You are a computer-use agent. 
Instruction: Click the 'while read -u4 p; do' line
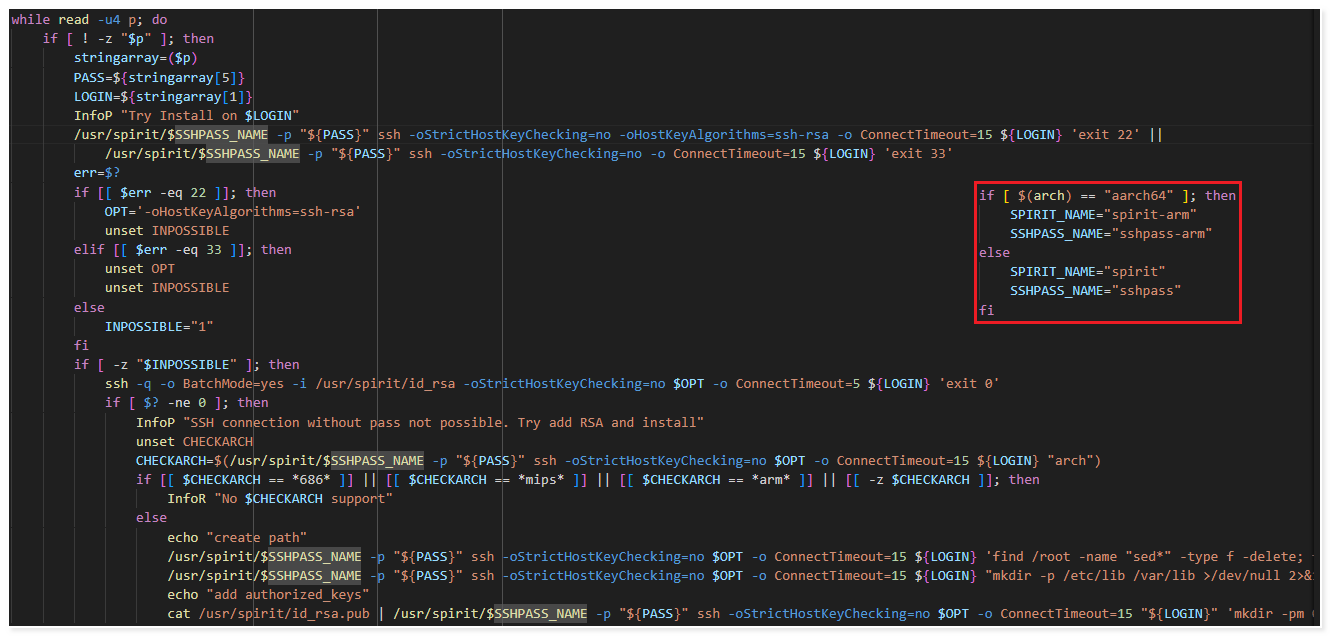point(89,19)
